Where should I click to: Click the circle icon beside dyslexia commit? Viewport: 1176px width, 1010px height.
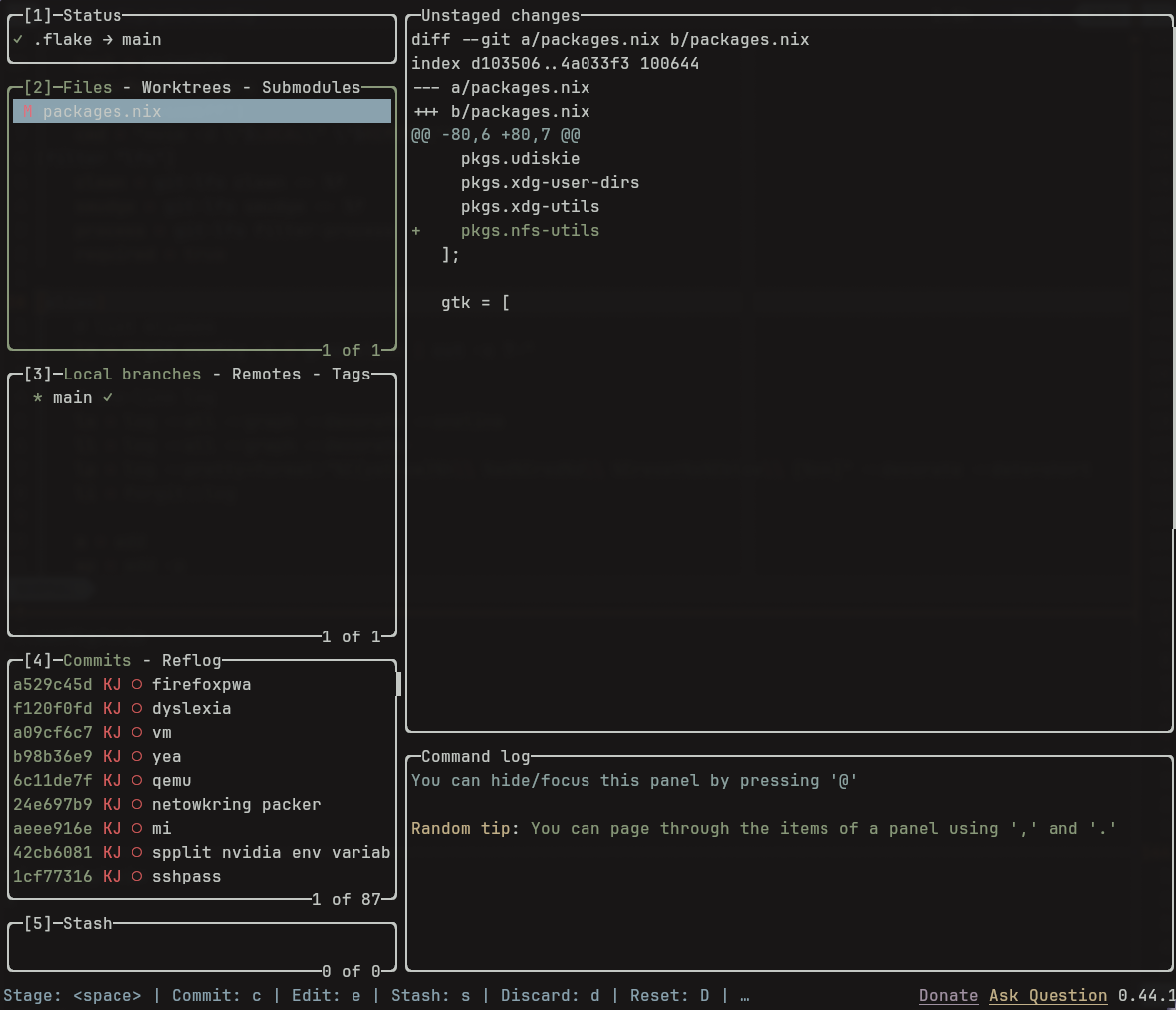pos(137,708)
